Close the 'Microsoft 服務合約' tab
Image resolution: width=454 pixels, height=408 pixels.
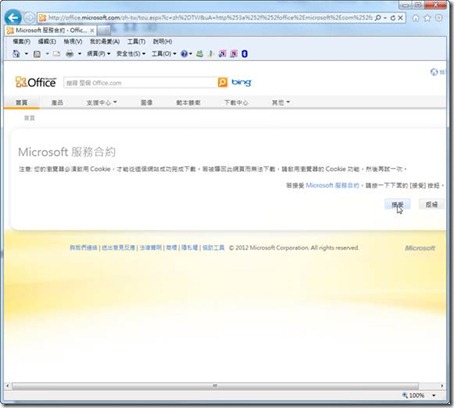pyautogui.click(x=92, y=30)
